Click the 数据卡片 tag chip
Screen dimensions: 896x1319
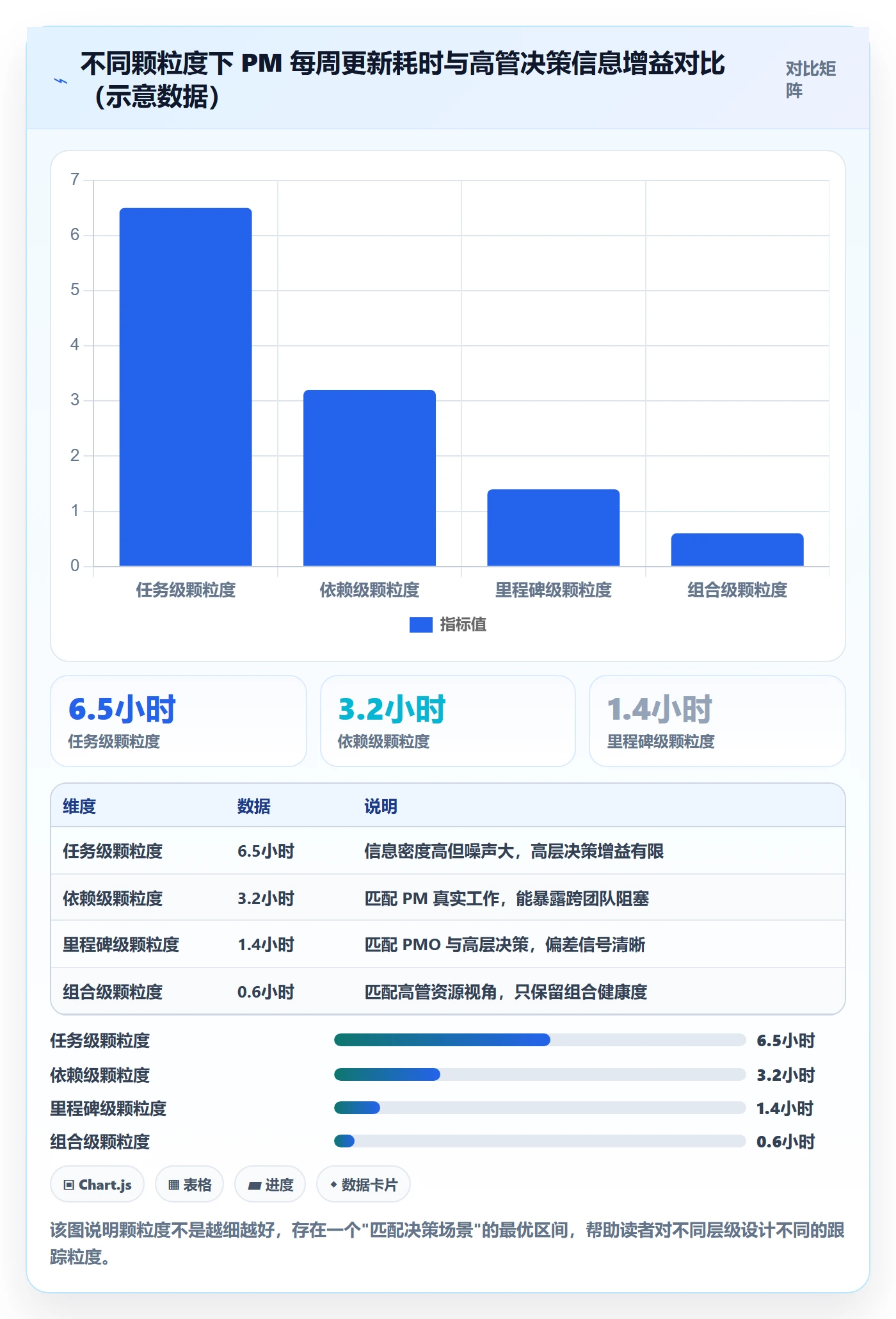364,1185
